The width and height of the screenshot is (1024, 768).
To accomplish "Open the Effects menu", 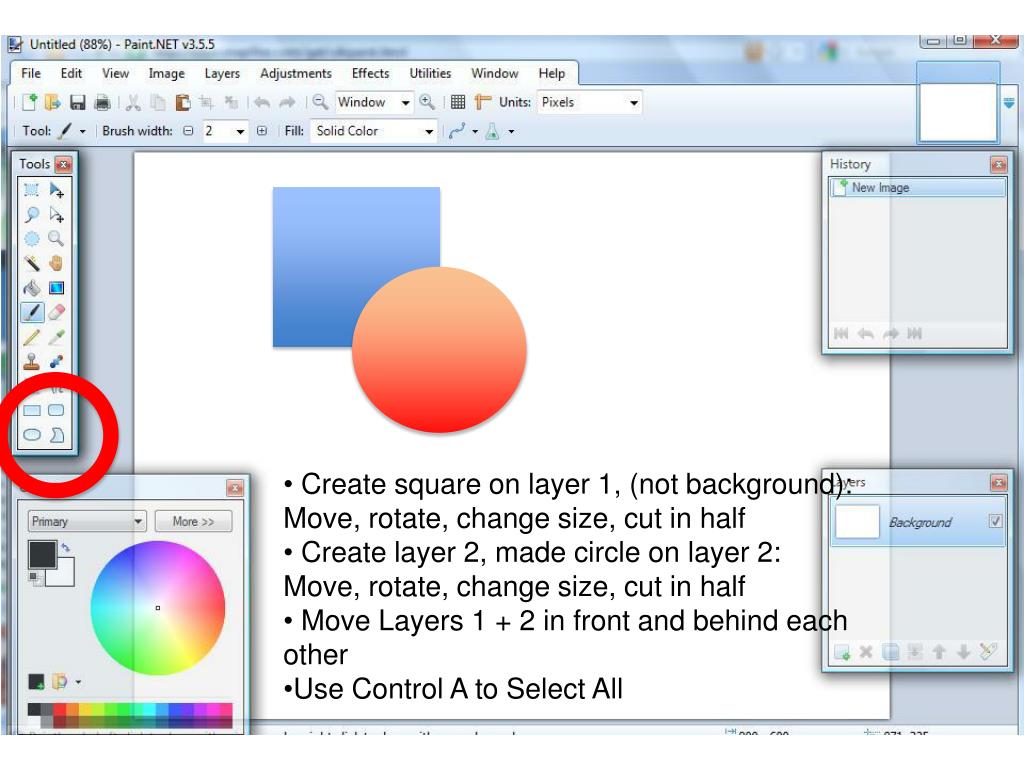I will (370, 73).
